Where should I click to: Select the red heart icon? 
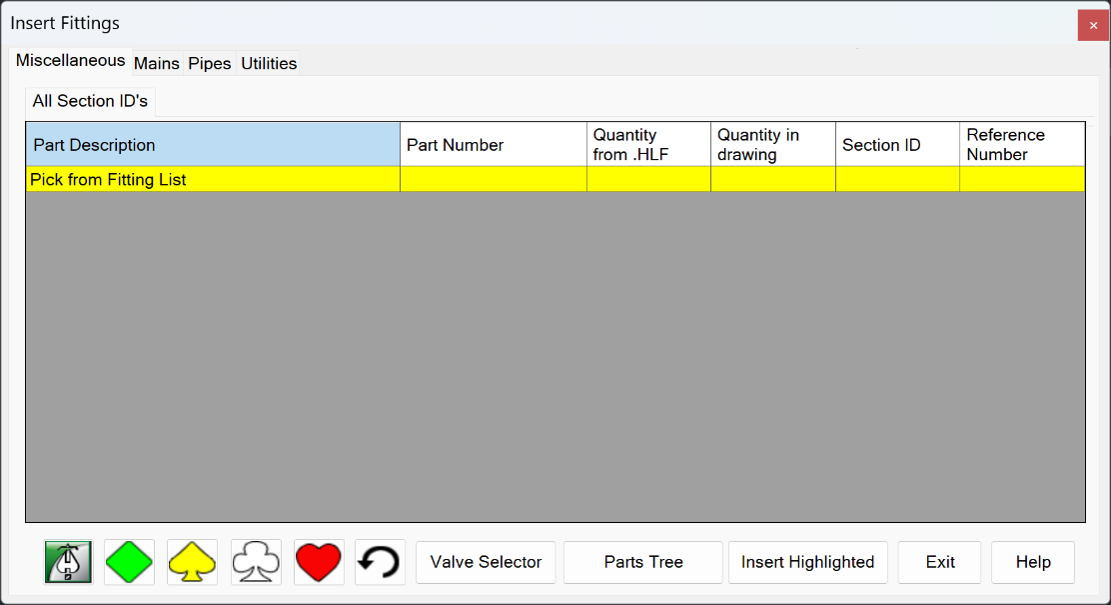(318, 562)
